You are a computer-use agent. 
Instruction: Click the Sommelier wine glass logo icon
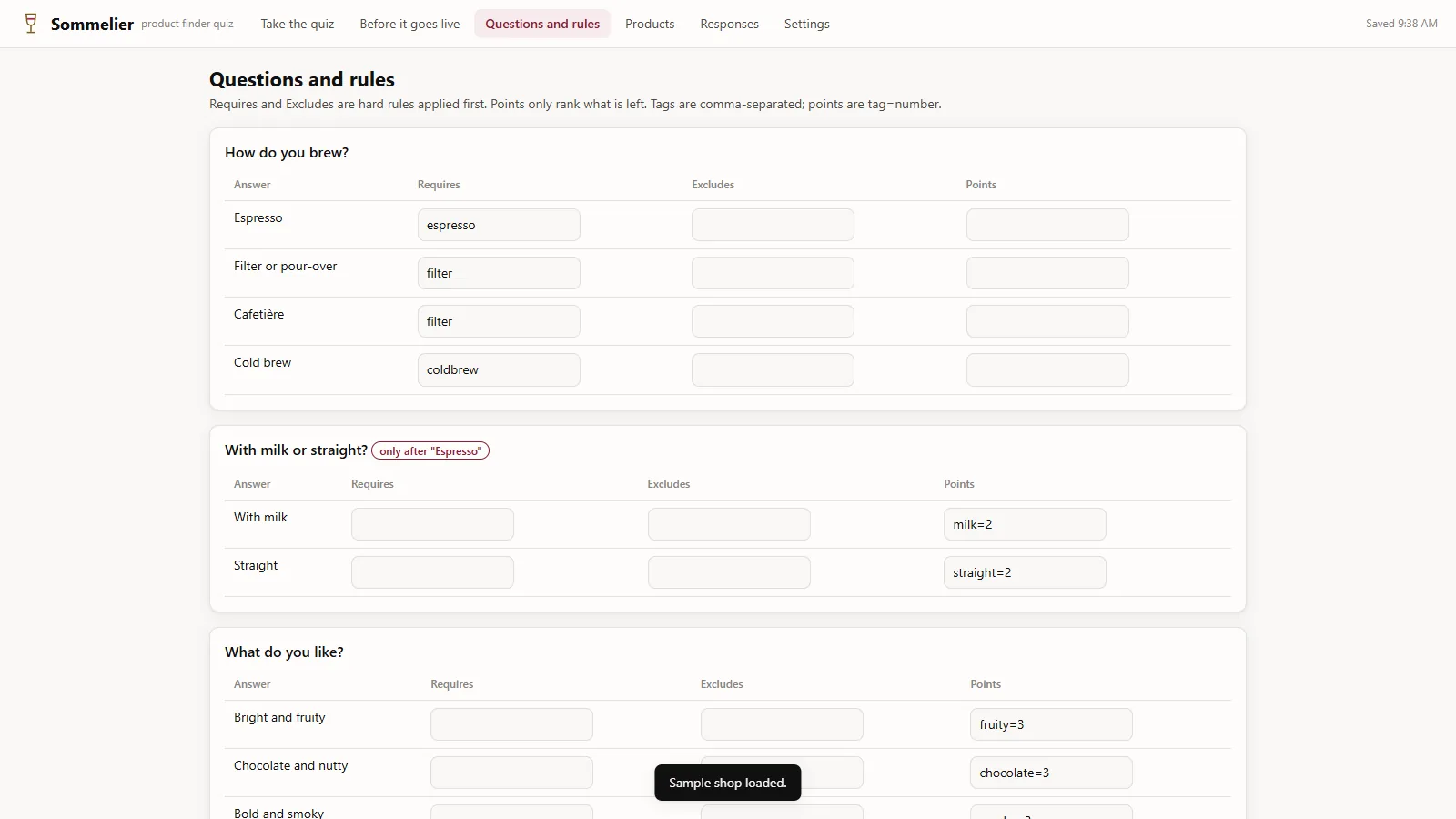click(x=31, y=24)
